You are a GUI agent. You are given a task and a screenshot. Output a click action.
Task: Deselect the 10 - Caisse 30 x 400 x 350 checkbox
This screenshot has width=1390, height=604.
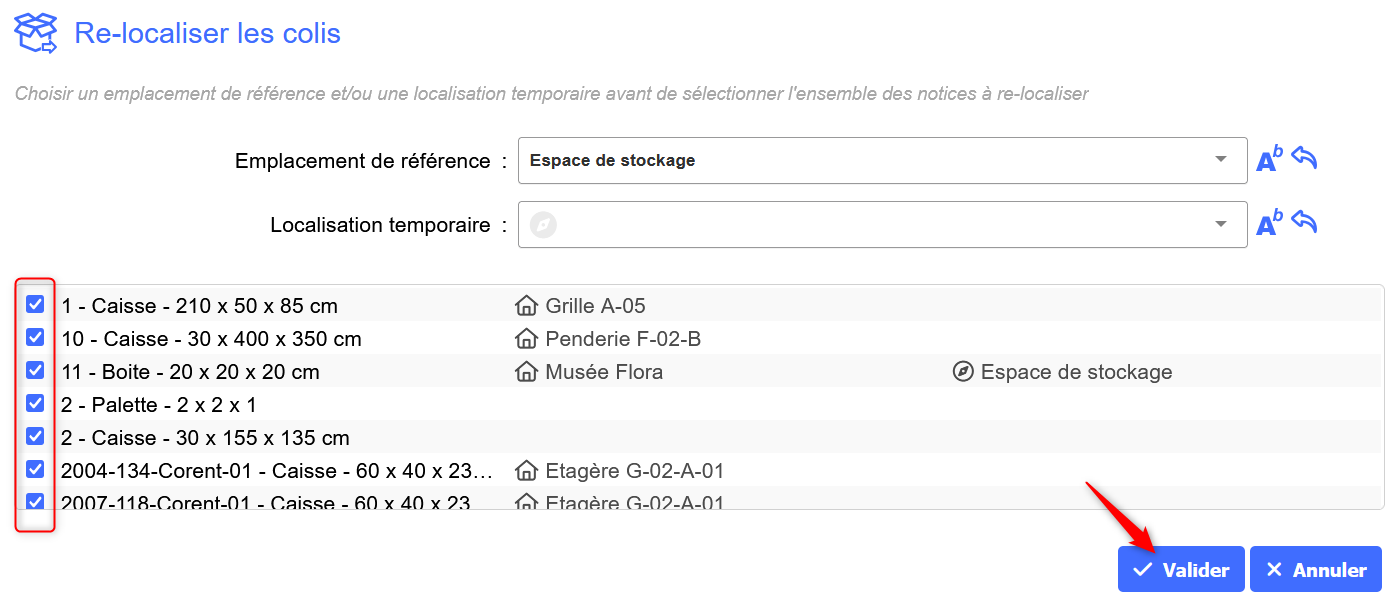[35, 337]
